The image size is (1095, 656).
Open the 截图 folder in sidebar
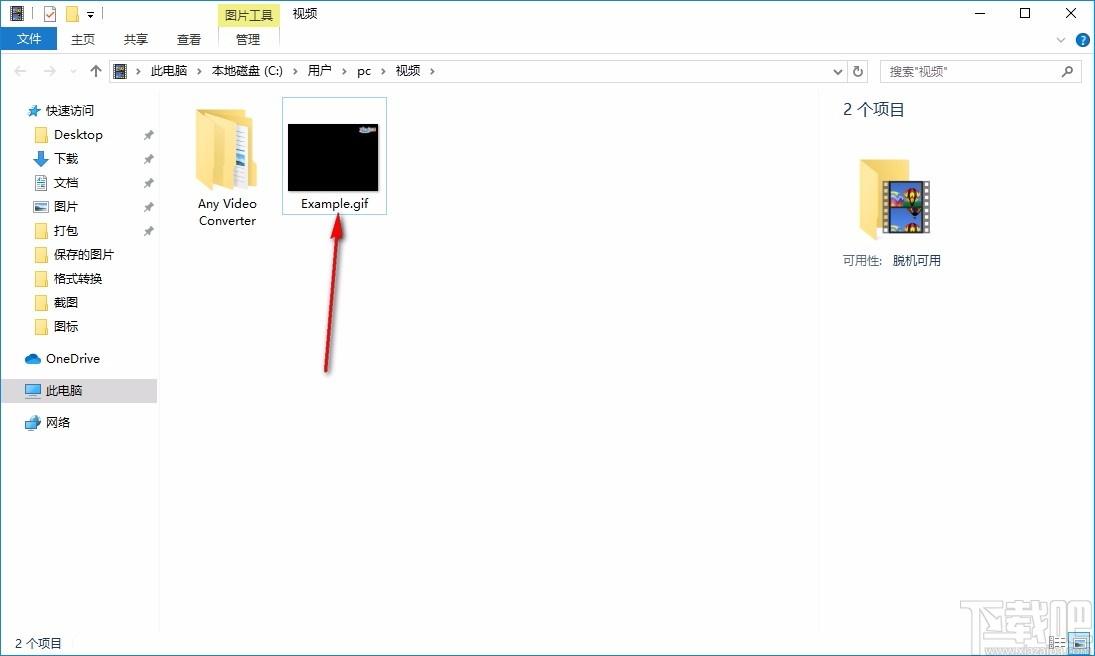click(66, 303)
